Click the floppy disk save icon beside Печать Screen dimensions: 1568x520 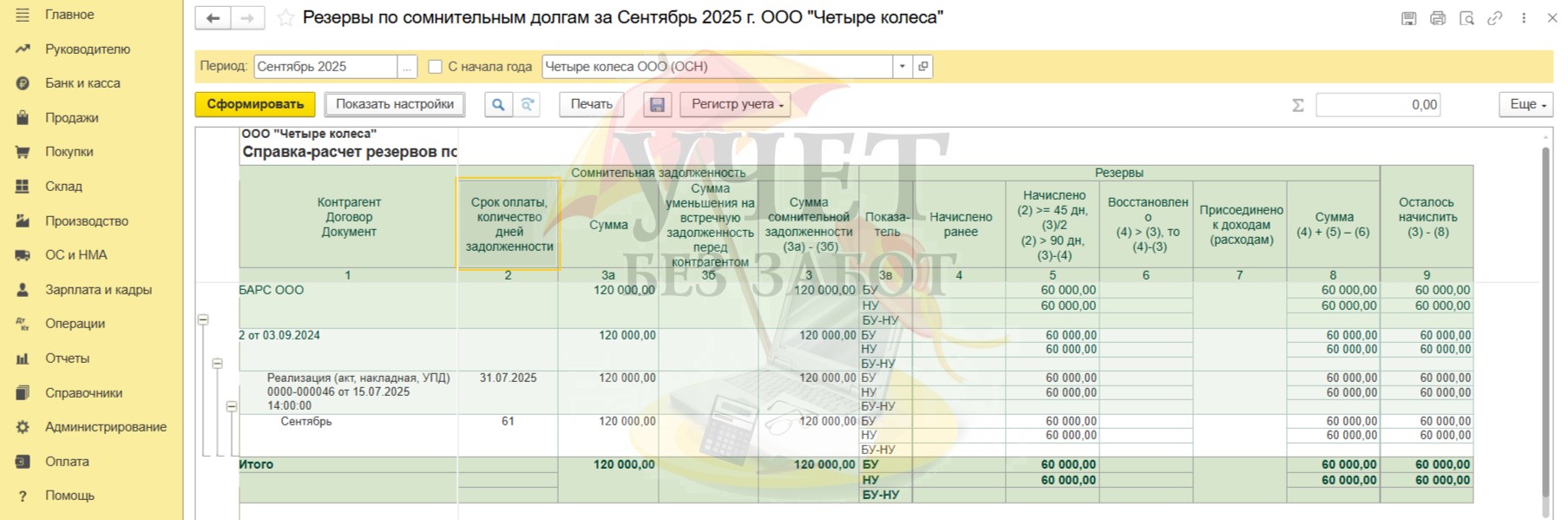tap(657, 104)
